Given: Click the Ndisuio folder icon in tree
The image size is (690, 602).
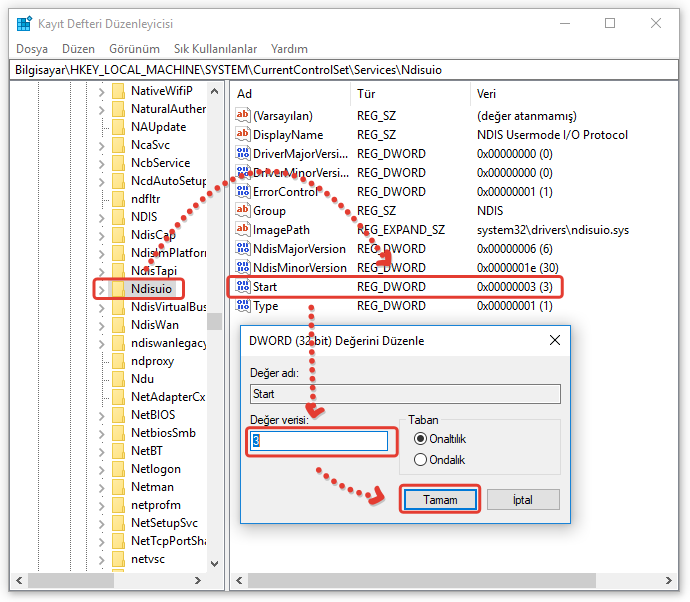Looking at the screenshot, I should [x=118, y=289].
